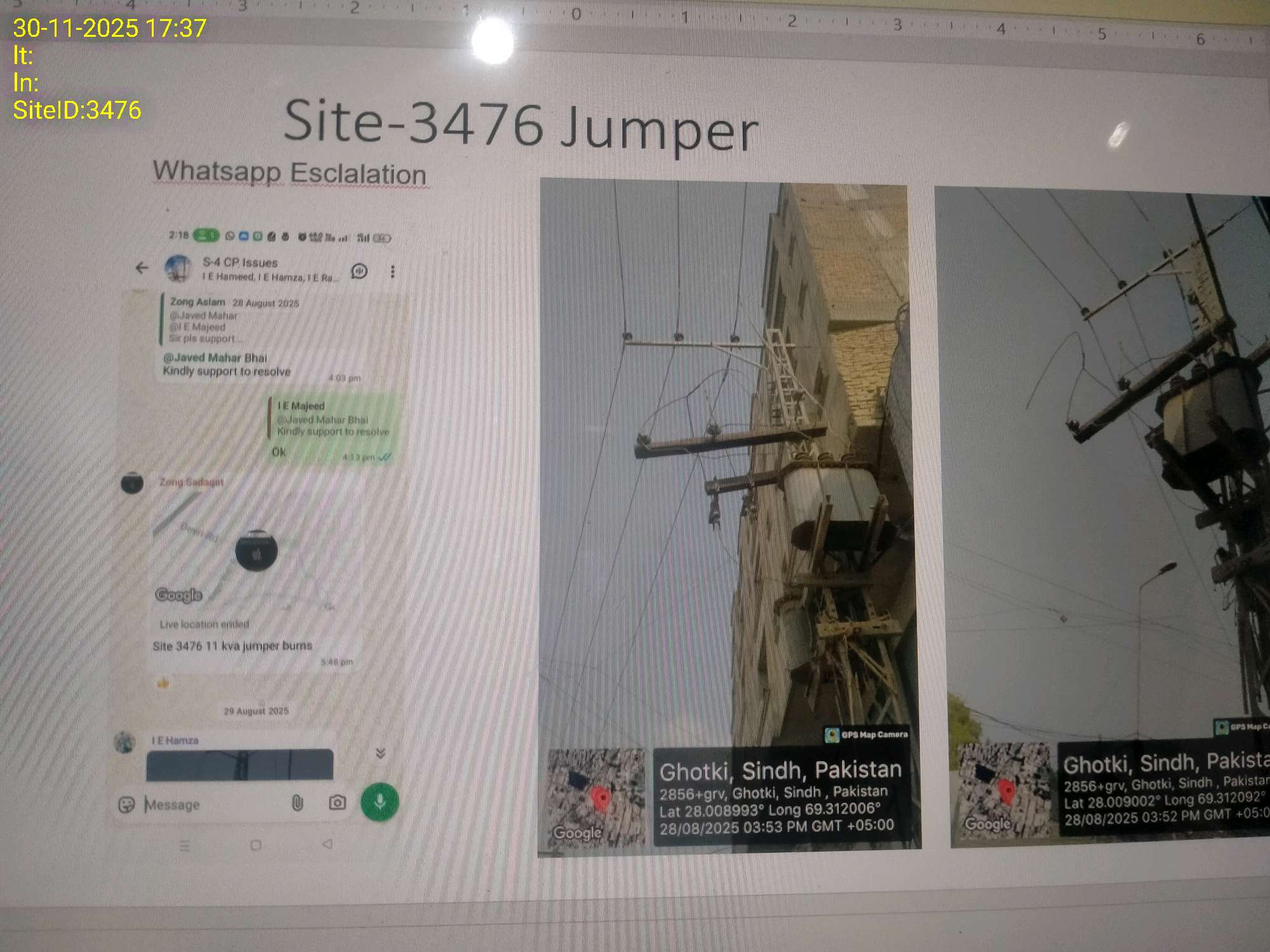Image resolution: width=1270 pixels, height=952 pixels.
Task: Open the S-4 CP Issues group avatar
Action: (178, 268)
